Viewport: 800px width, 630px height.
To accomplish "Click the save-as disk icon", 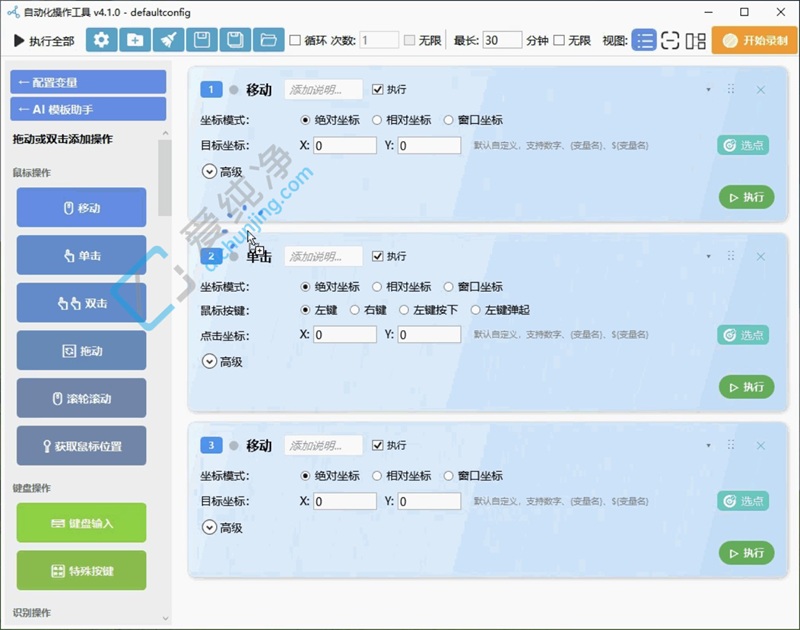I will click(x=235, y=40).
